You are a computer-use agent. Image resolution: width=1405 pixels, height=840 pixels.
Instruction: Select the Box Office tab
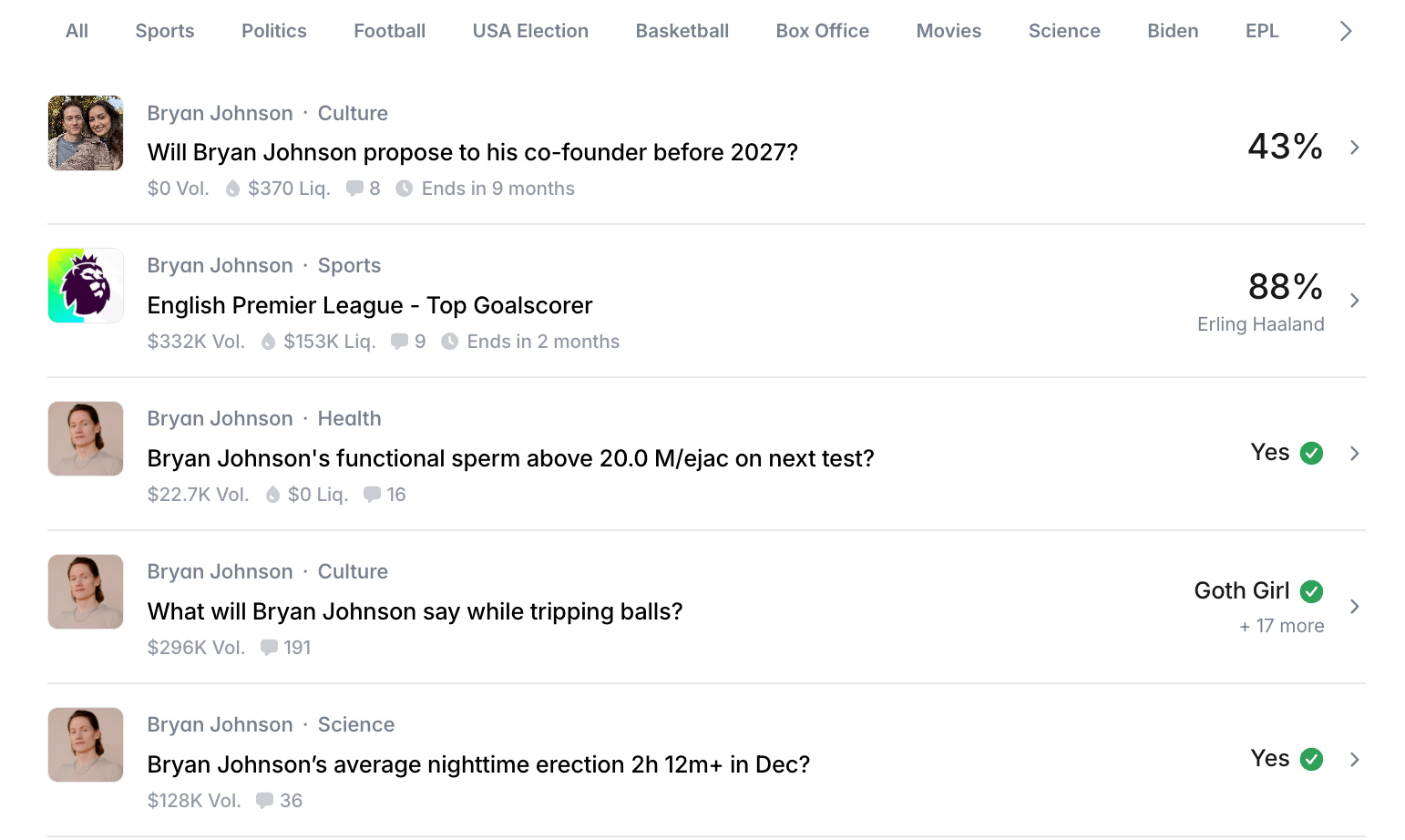[822, 31]
